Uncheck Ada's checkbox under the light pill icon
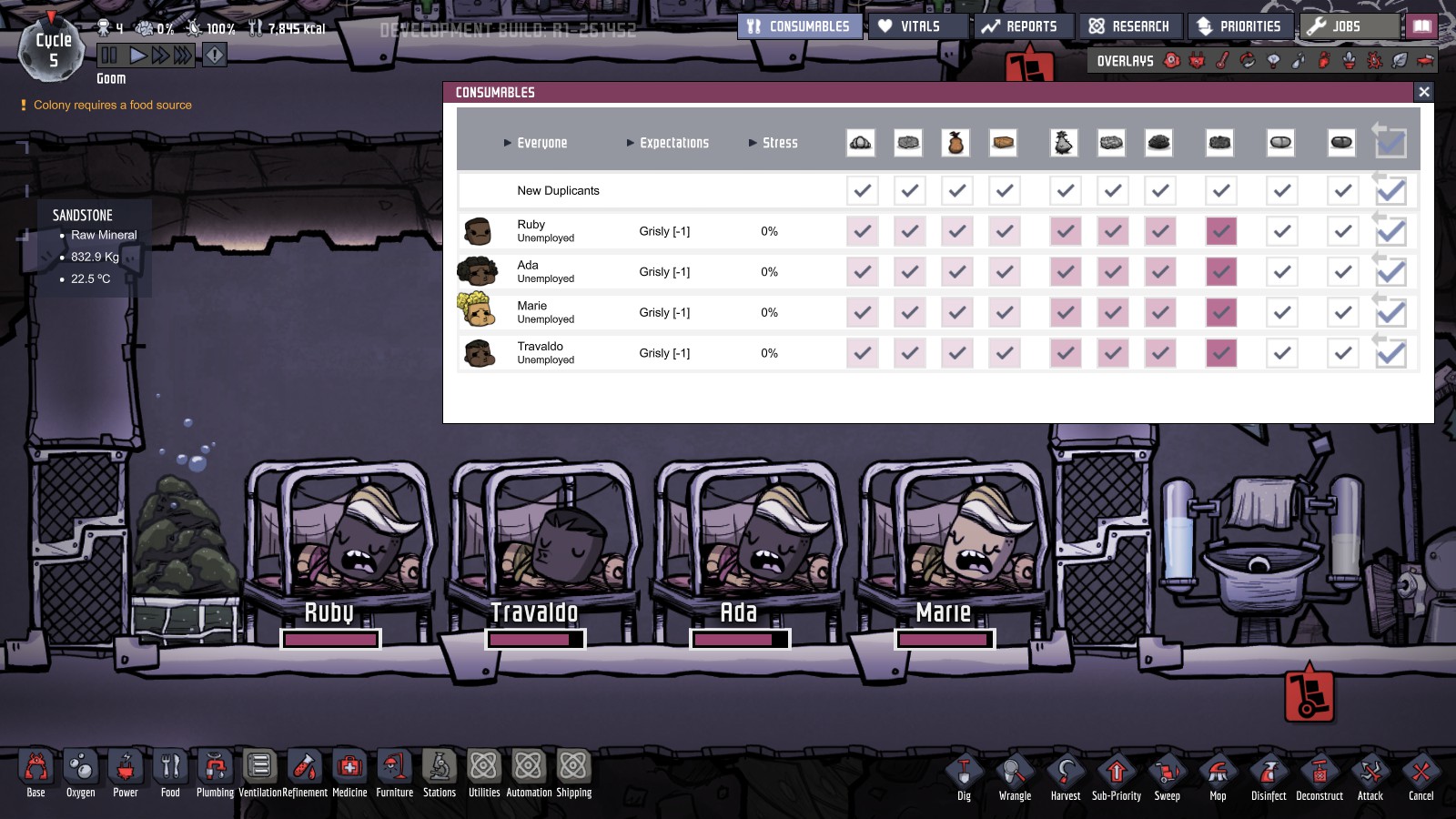Screen dimensions: 1456x819 click(1281, 271)
